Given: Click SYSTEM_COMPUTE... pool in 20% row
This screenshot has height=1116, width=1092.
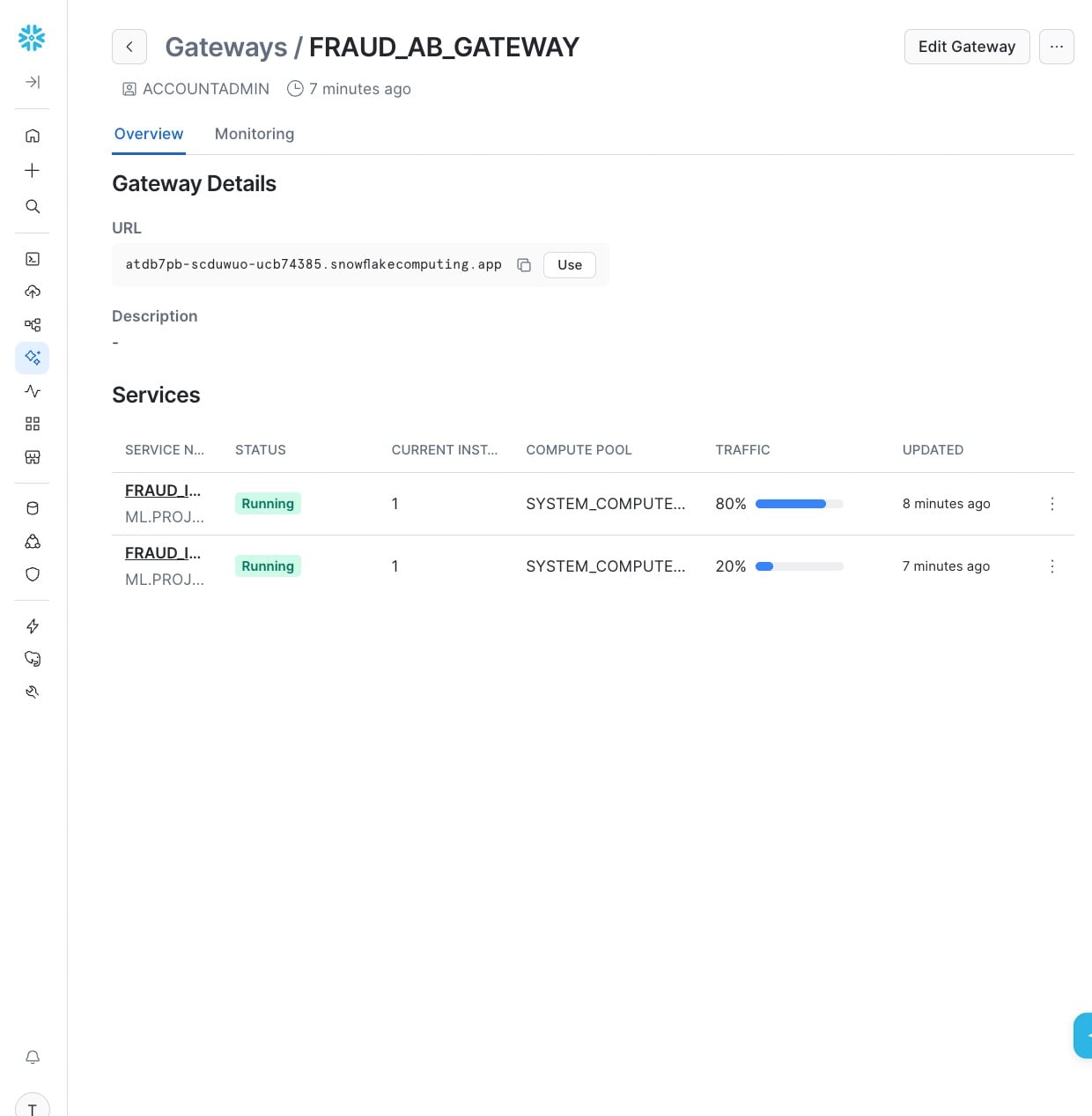Looking at the screenshot, I should click(606, 566).
